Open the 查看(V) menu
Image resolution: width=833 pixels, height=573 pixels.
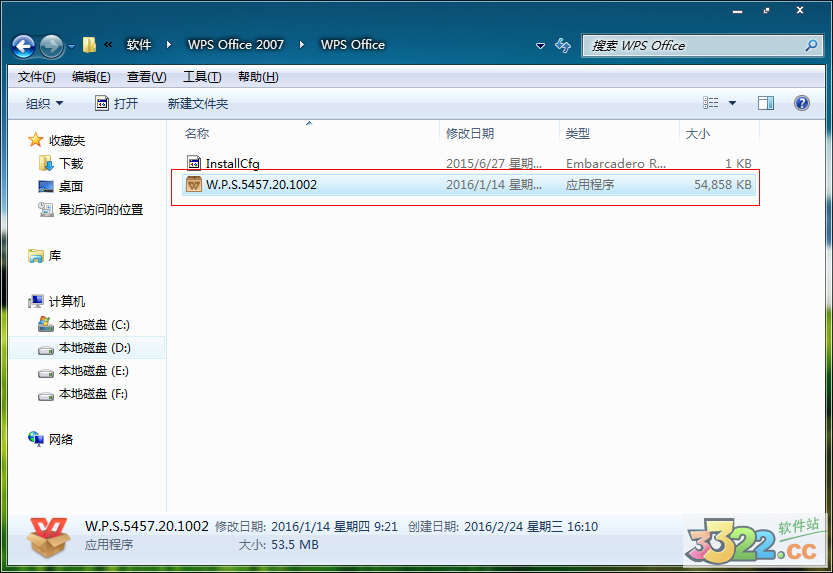coord(146,77)
